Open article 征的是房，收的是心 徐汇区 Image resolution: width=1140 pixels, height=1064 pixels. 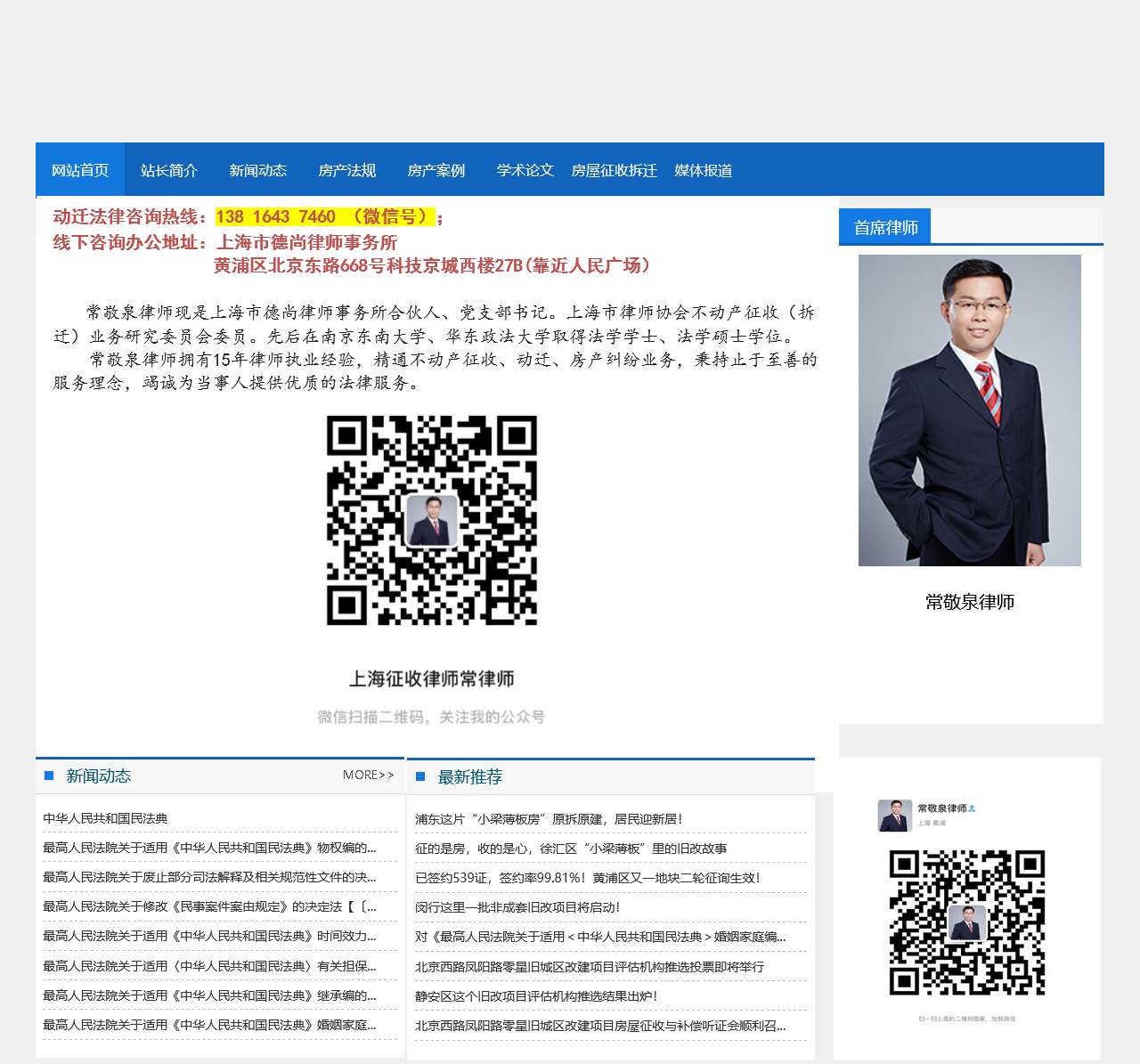click(x=571, y=849)
